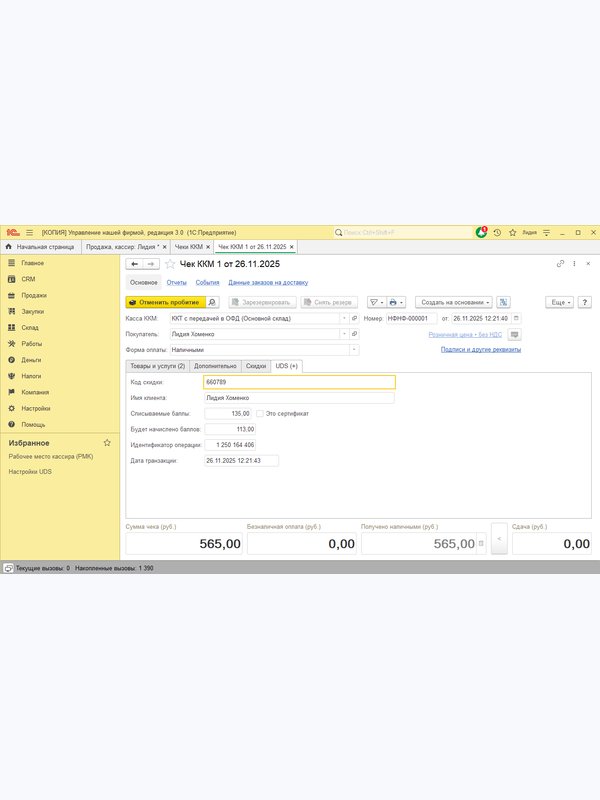Add Чек ККМ document to favorites star

tap(170, 264)
